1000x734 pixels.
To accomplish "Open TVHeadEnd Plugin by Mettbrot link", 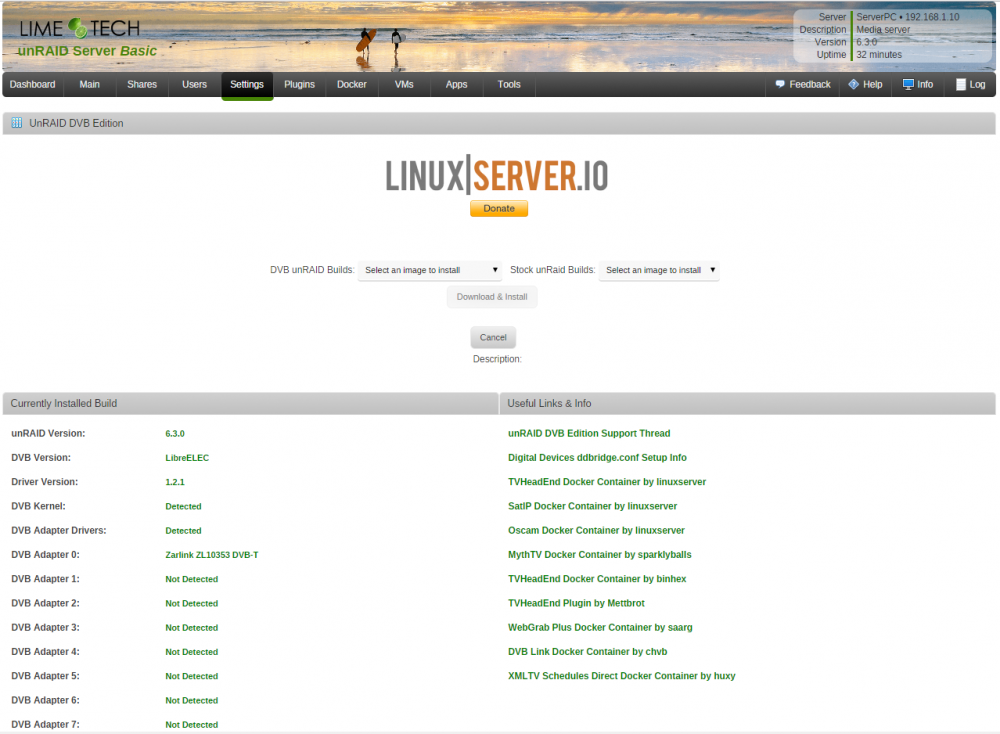I will [576, 603].
